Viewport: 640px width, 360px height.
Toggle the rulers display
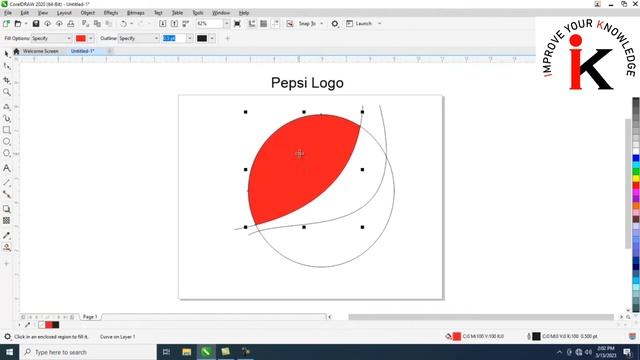(x=252, y=24)
